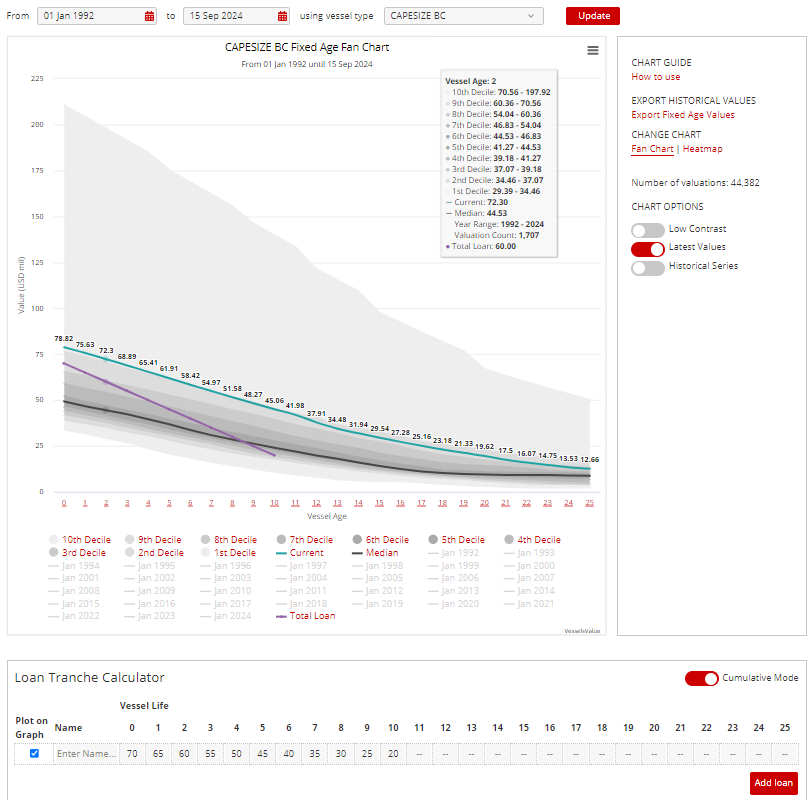The height and width of the screenshot is (800, 810).
Task: Enable the Low Contrast switch
Action: point(648,230)
